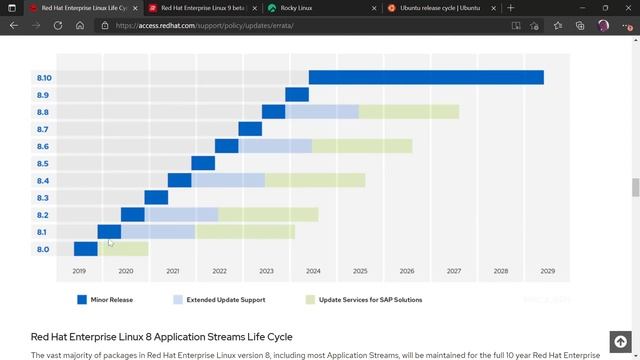Open the browser profile avatar
The height and width of the screenshot is (360, 640).
point(603,26)
